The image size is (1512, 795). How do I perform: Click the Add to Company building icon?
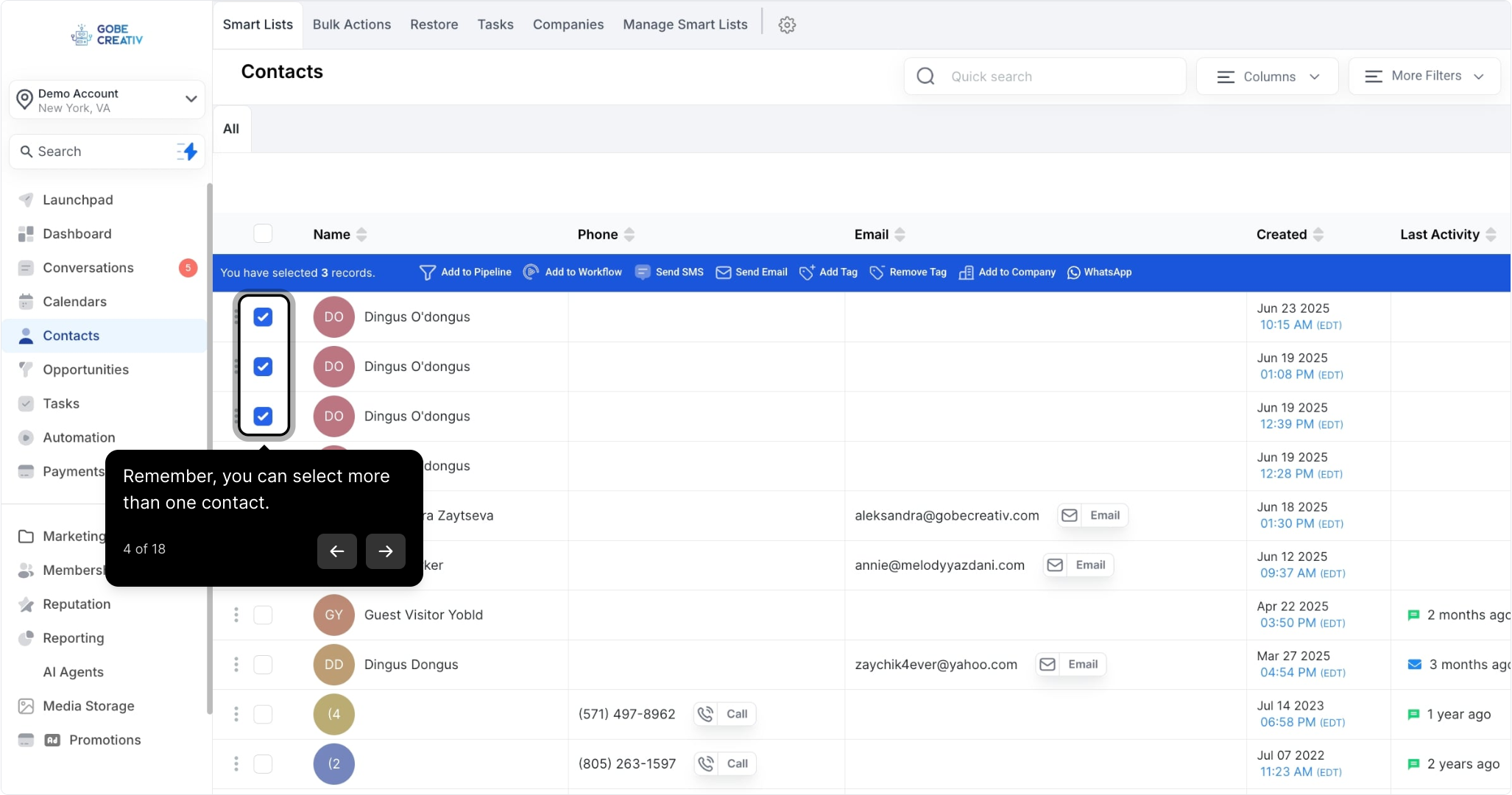click(x=966, y=272)
